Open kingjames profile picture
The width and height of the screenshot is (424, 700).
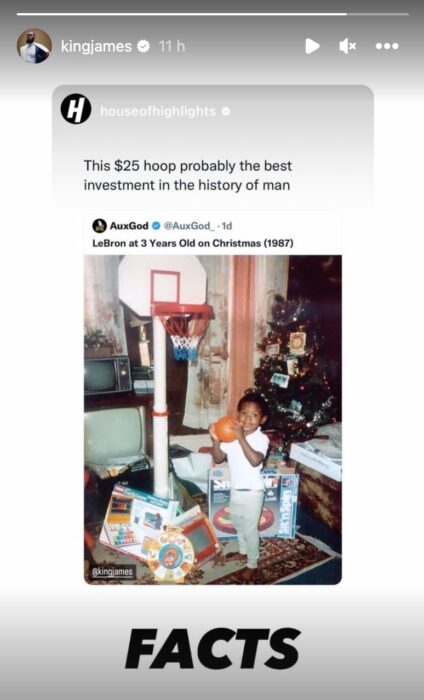click(x=34, y=46)
